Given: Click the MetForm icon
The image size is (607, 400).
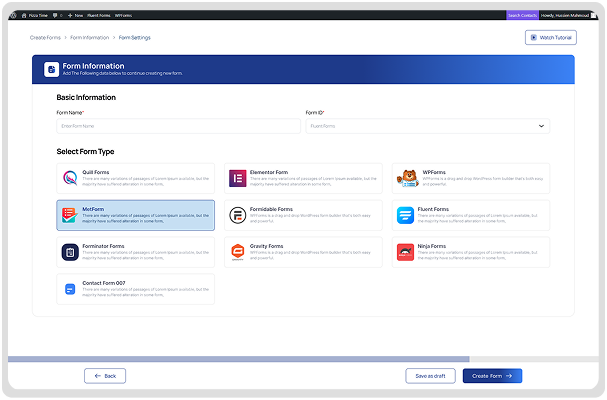Looking at the screenshot, I should [x=70, y=215].
